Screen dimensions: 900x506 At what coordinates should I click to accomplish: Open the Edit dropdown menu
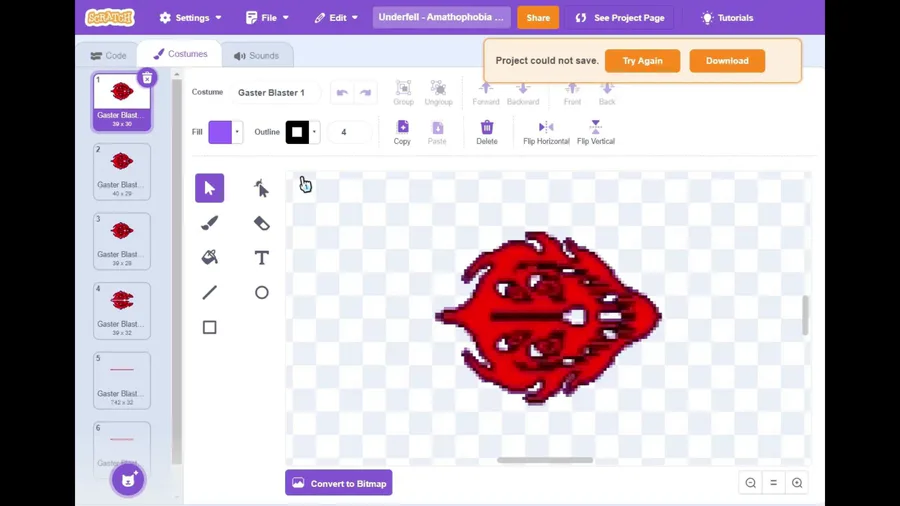click(336, 18)
